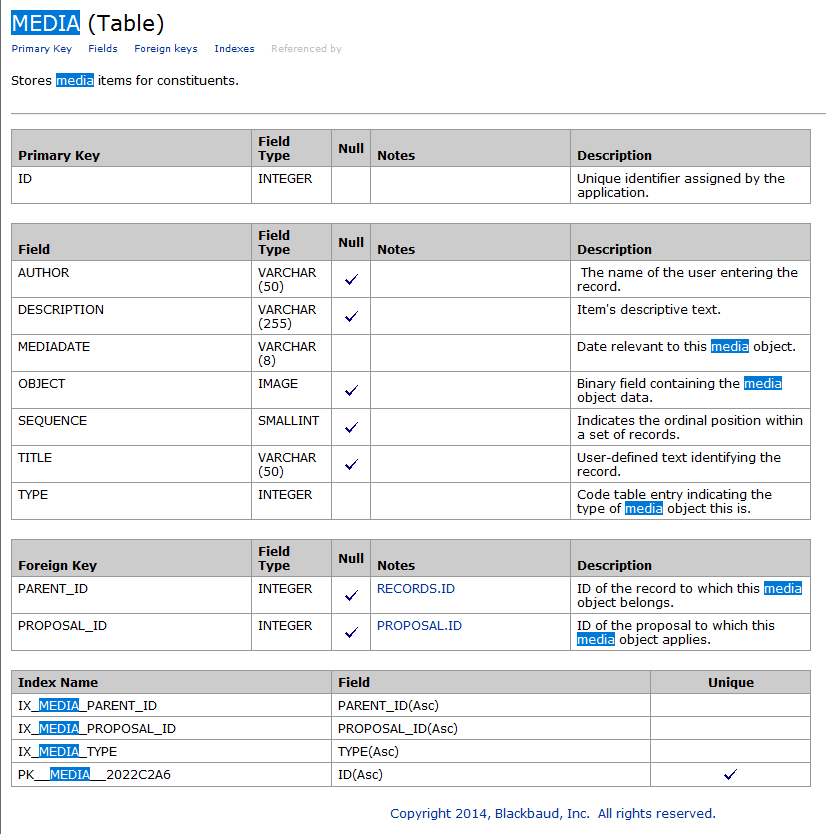Select the Indexes navigation link
This screenshot has width=826, height=834.
pos(234,48)
